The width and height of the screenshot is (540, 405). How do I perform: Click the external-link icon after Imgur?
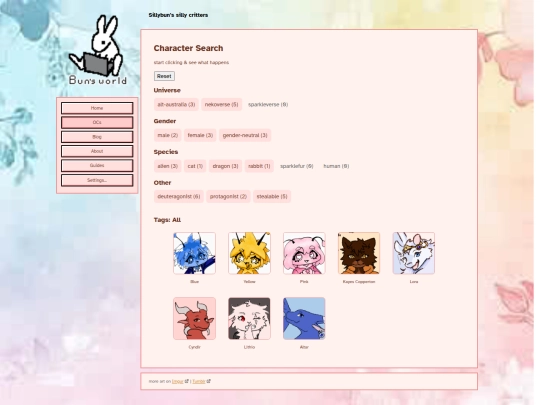tap(187, 381)
